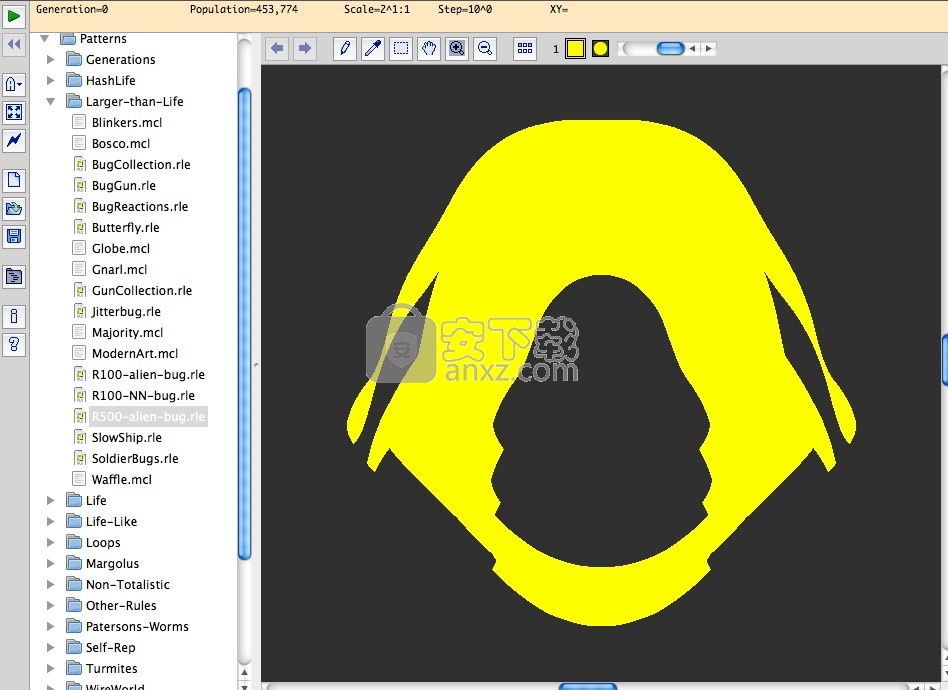Select the eyedropper Pick tool

pos(373,48)
